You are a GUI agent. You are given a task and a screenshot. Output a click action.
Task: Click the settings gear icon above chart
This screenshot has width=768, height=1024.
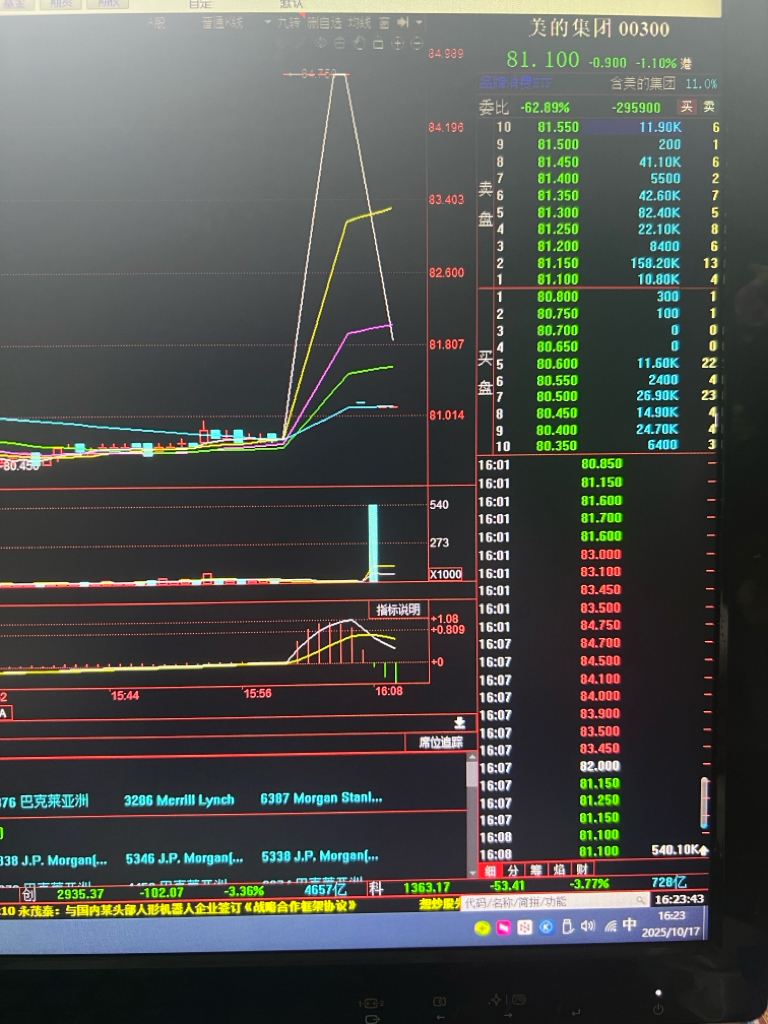point(321,43)
